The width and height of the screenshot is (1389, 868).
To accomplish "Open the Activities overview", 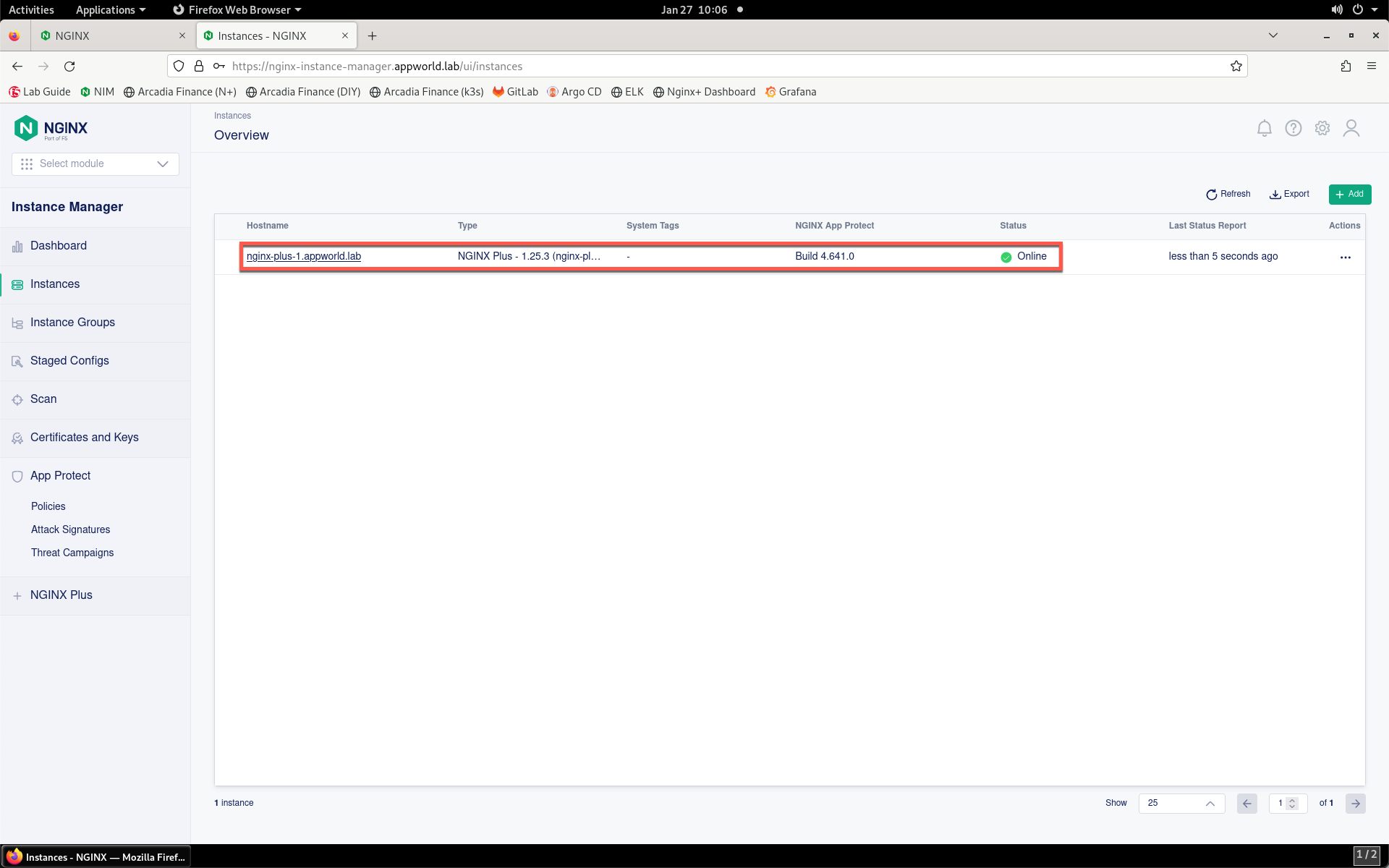I will (31, 9).
